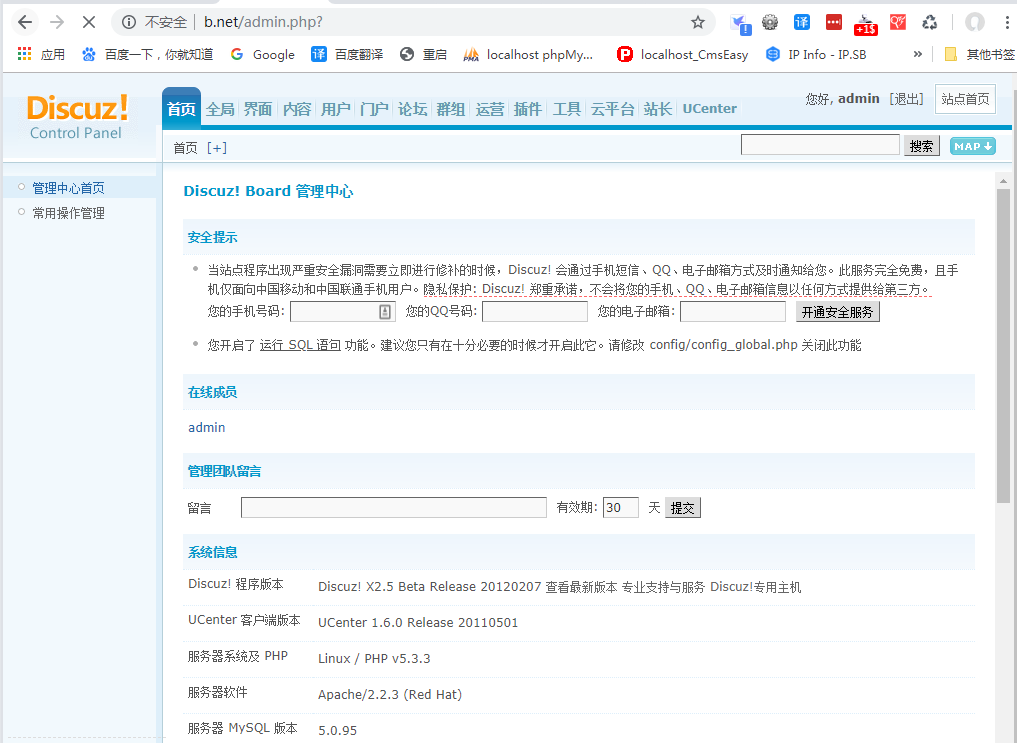Open the IP Info - IP.SB bookmark
Screen dimensions: 1017x743
pyautogui.click(x=816, y=54)
